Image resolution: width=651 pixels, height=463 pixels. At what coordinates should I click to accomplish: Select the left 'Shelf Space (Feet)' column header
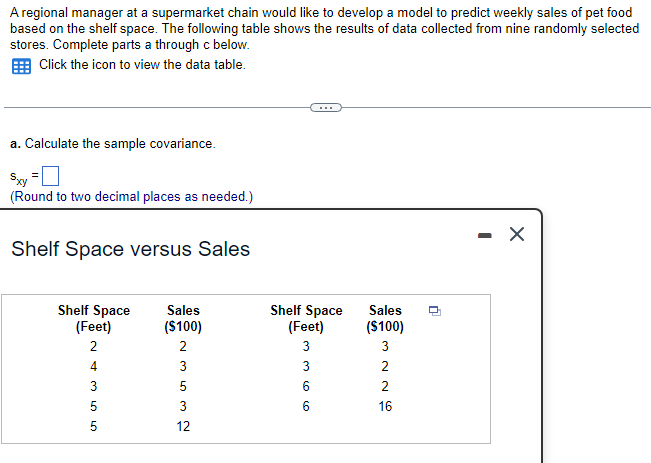93,318
